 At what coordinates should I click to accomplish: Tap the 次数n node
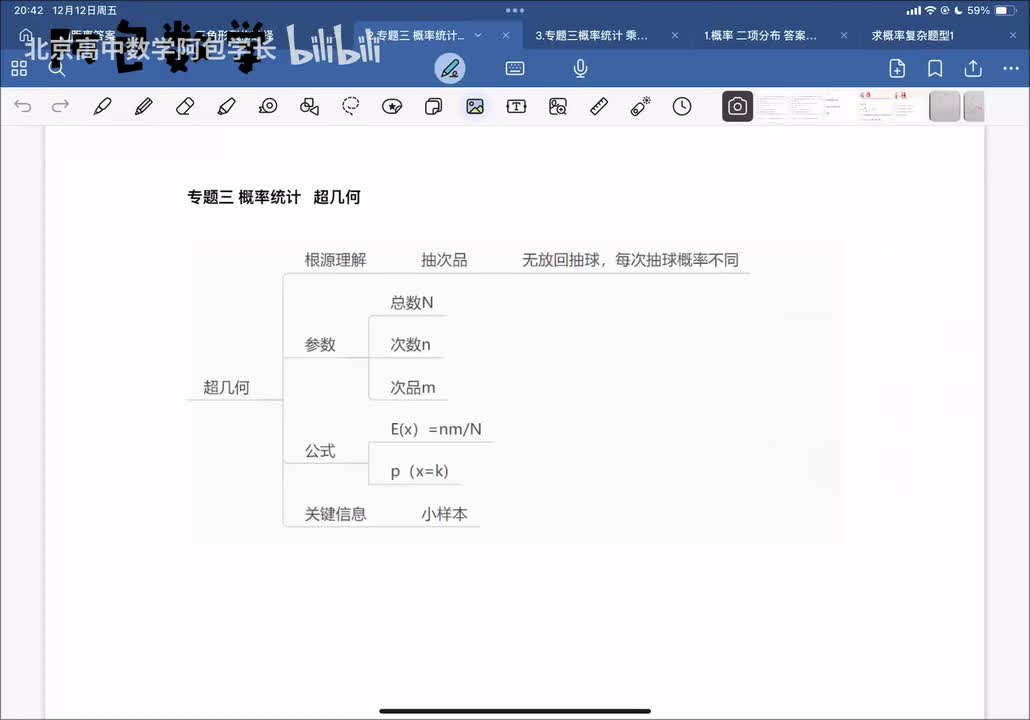[x=411, y=345]
